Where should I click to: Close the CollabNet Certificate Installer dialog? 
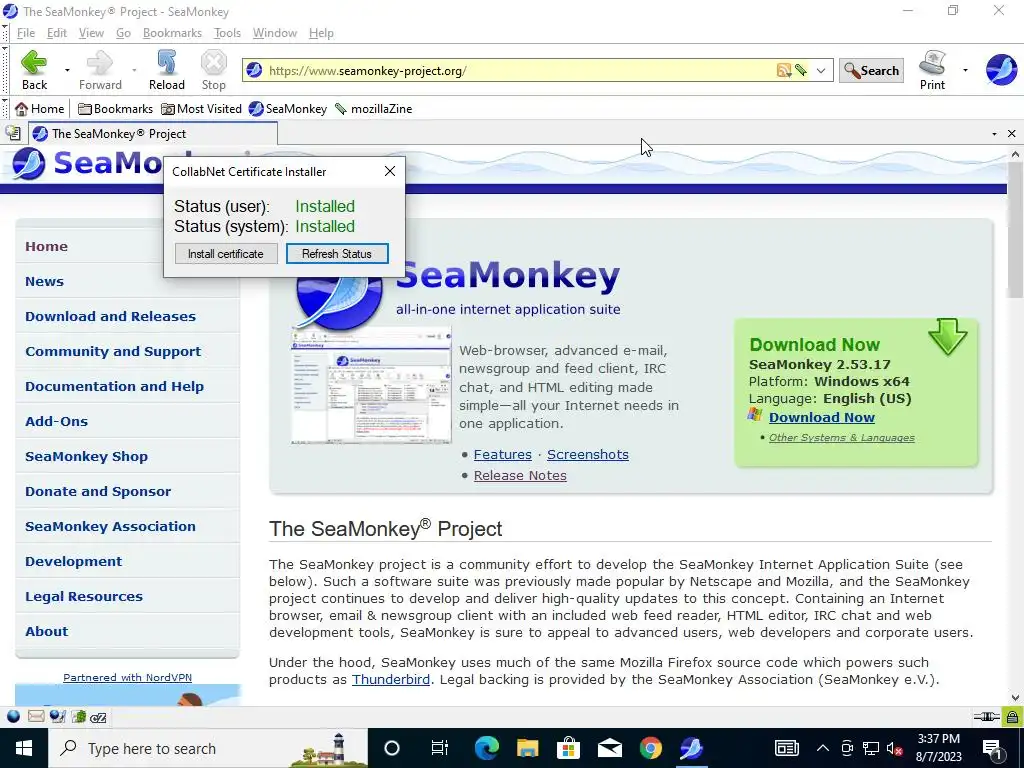tap(390, 171)
